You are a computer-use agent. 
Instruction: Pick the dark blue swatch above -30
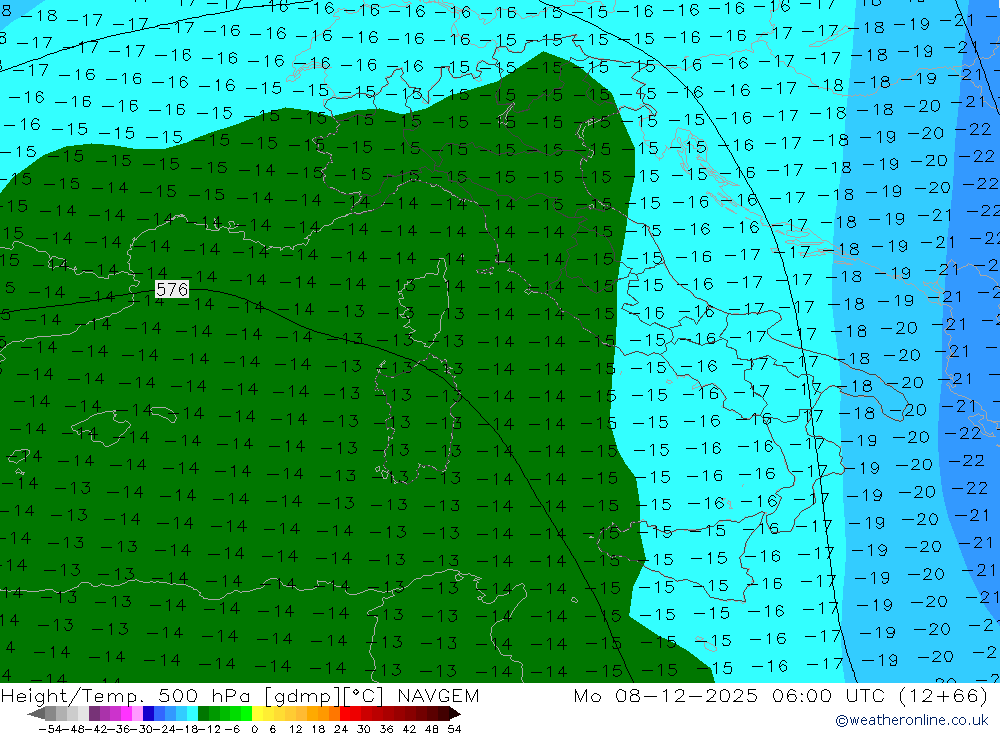(x=148, y=714)
